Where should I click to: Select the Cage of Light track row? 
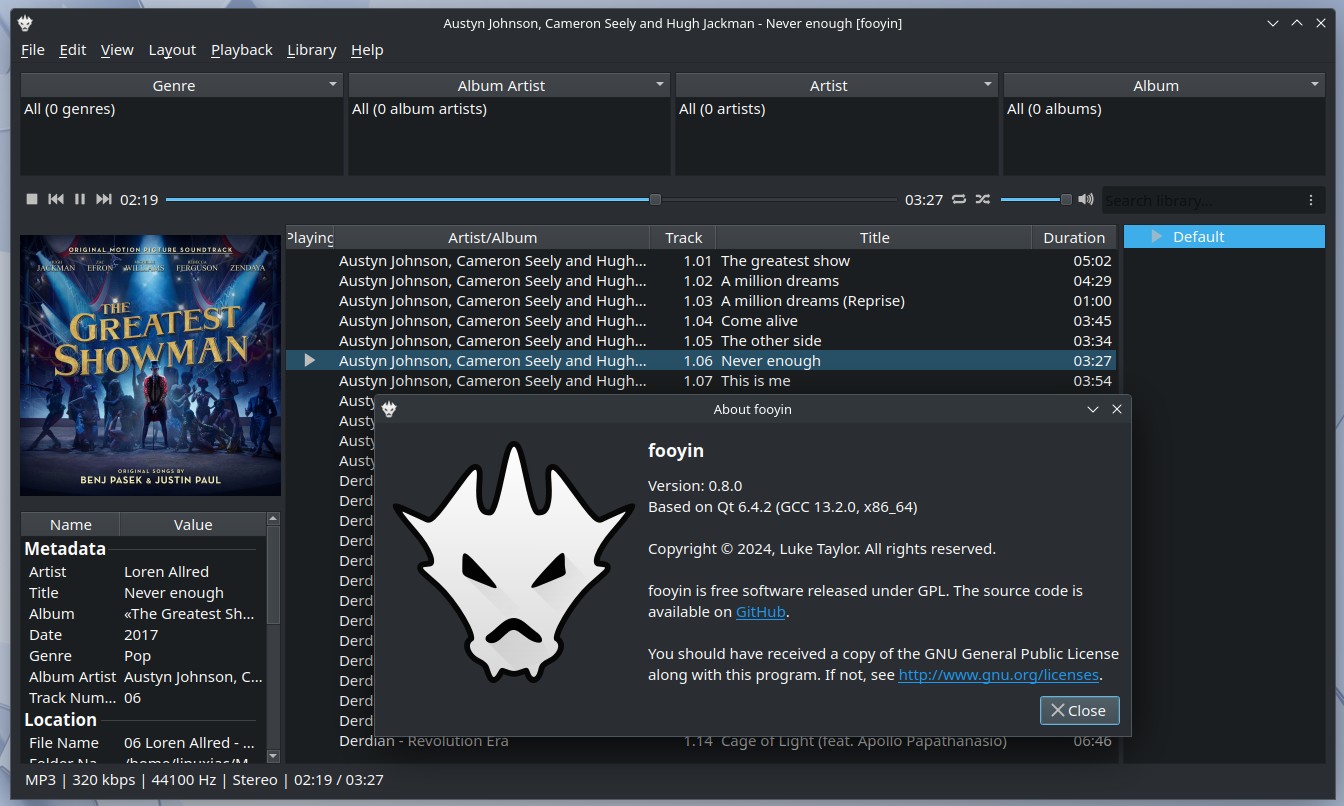[x=700, y=741]
